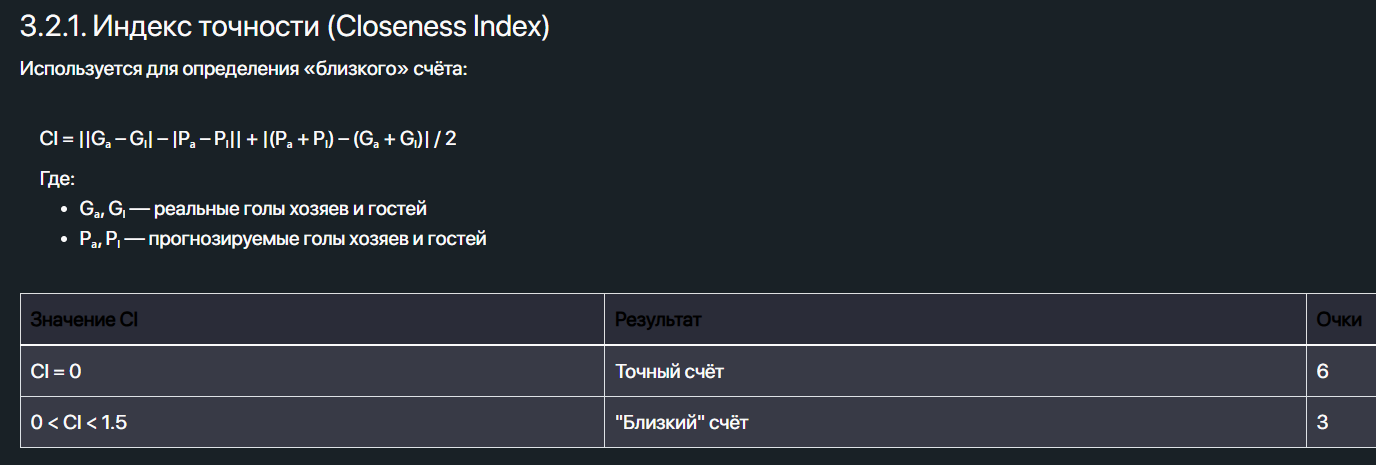Click the points cell showing 3
The height and width of the screenshot is (465, 1376).
point(1323,423)
